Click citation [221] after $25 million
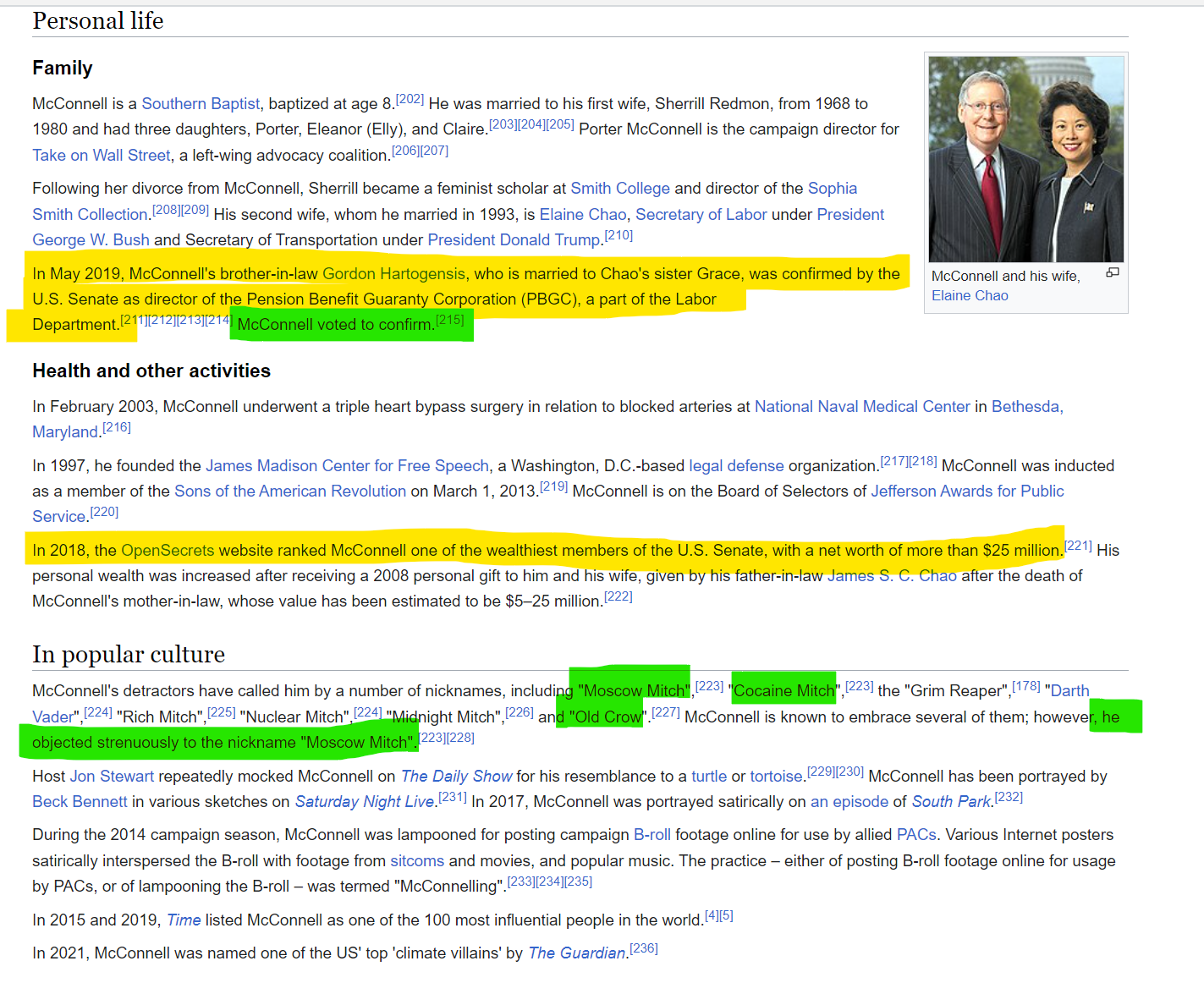Image resolution: width=1204 pixels, height=983 pixels. pyautogui.click(x=1078, y=546)
